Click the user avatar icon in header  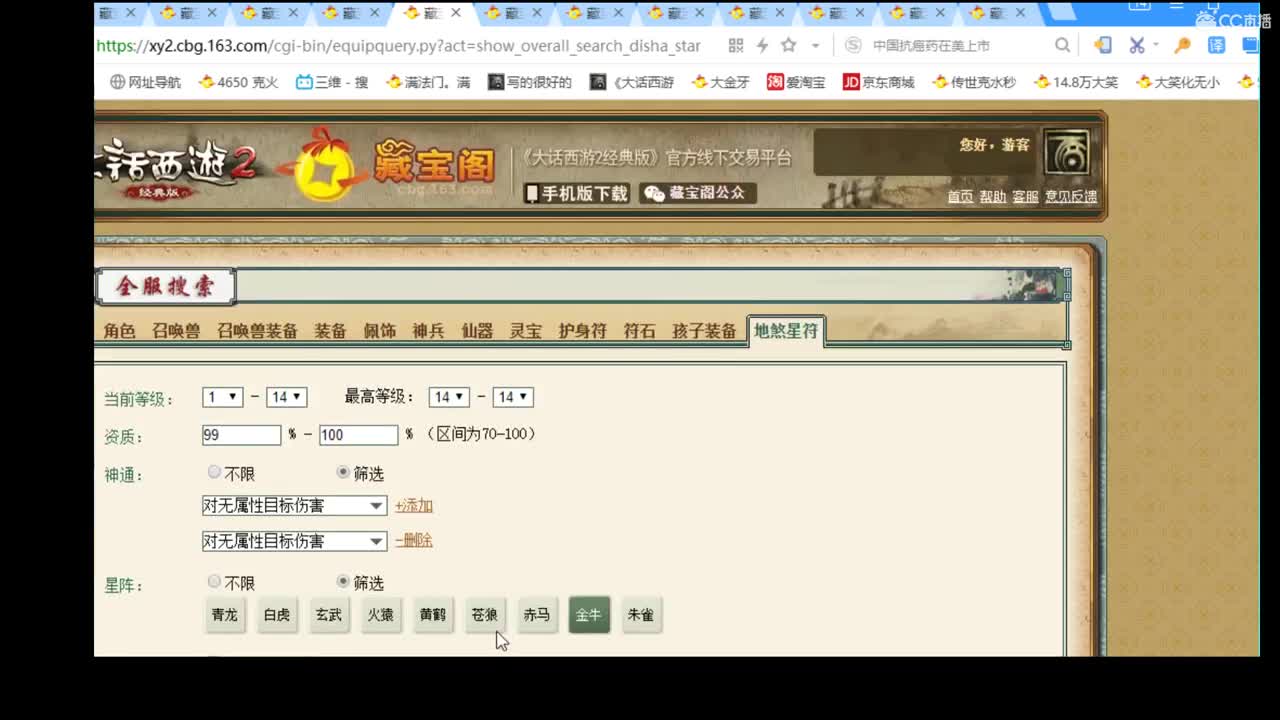click(1066, 153)
